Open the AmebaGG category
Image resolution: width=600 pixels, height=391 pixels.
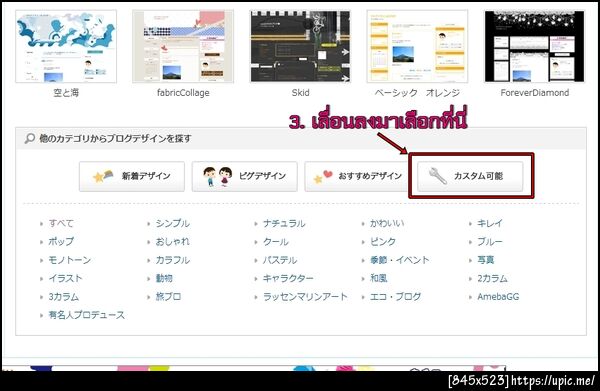[x=498, y=297]
